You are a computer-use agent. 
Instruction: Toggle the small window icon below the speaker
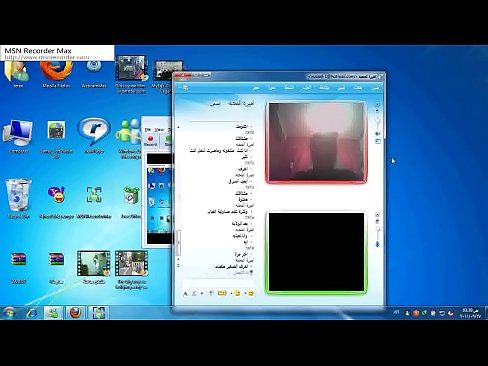tap(378, 141)
